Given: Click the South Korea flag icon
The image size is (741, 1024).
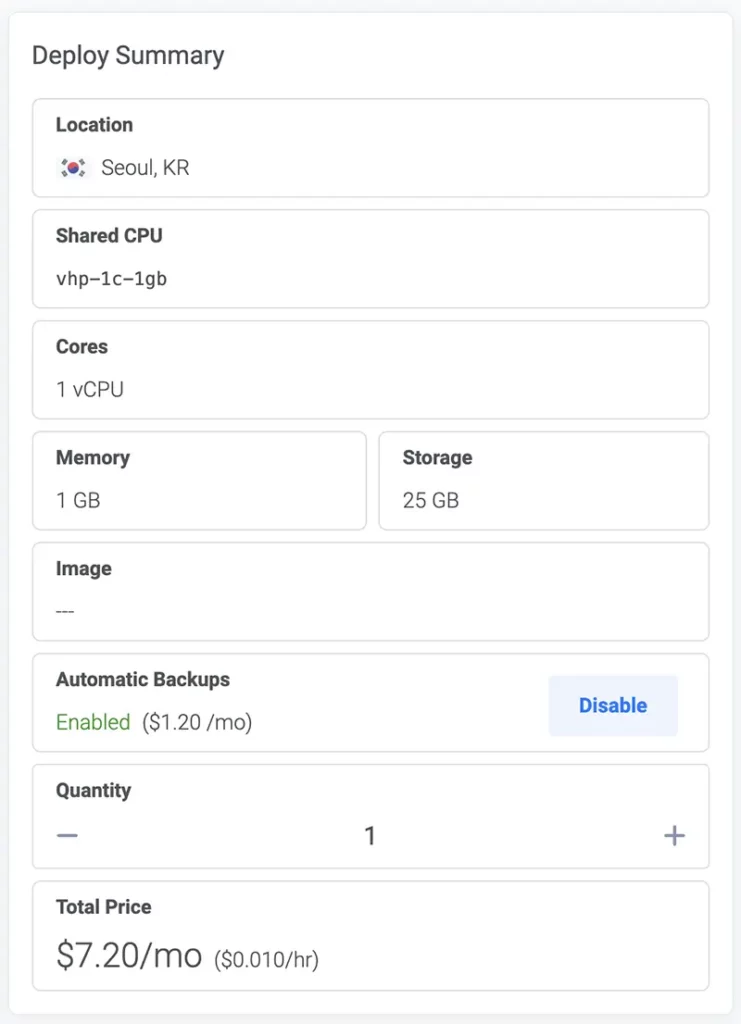Looking at the screenshot, I should (73, 168).
